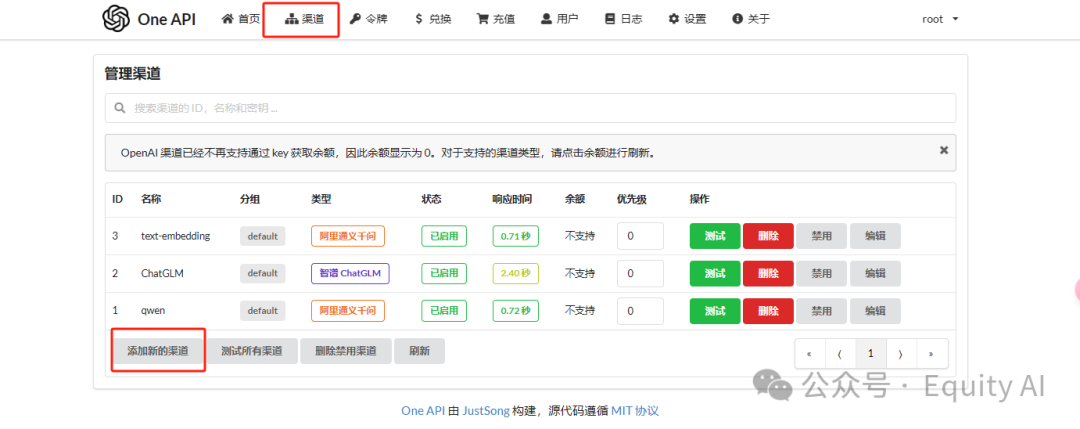Screen dimensions: 1080x429
Task: Click priority field for text-embedding
Action: click(641, 236)
